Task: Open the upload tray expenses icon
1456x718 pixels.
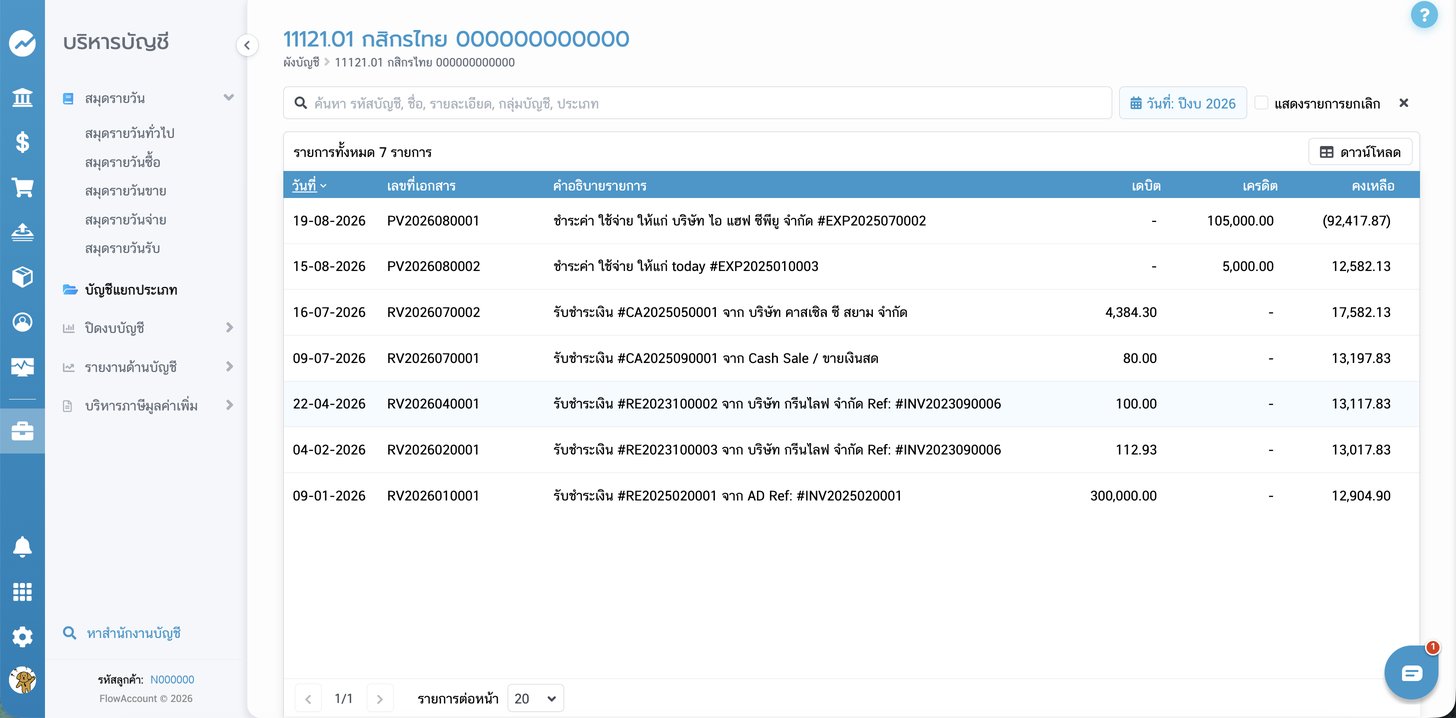Action: pos(22,232)
